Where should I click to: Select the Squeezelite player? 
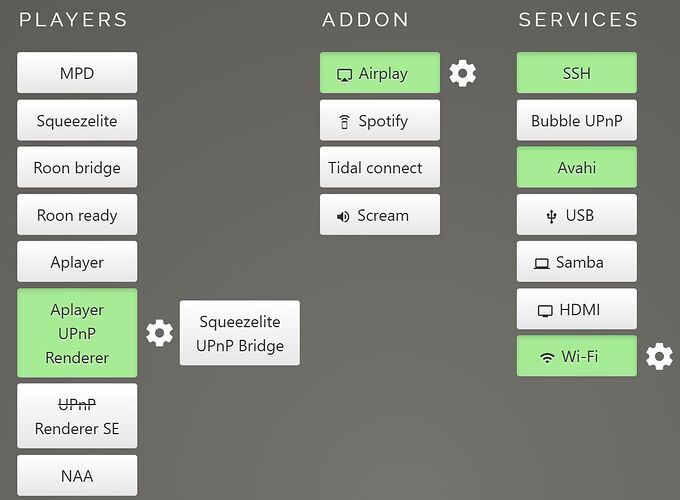point(77,120)
